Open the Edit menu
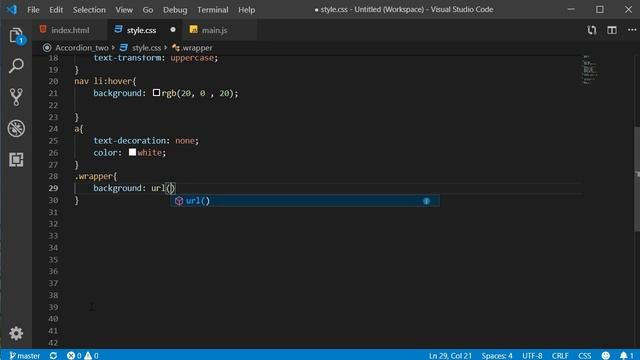This screenshot has width=640, height=360. pyautogui.click(x=56, y=9)
